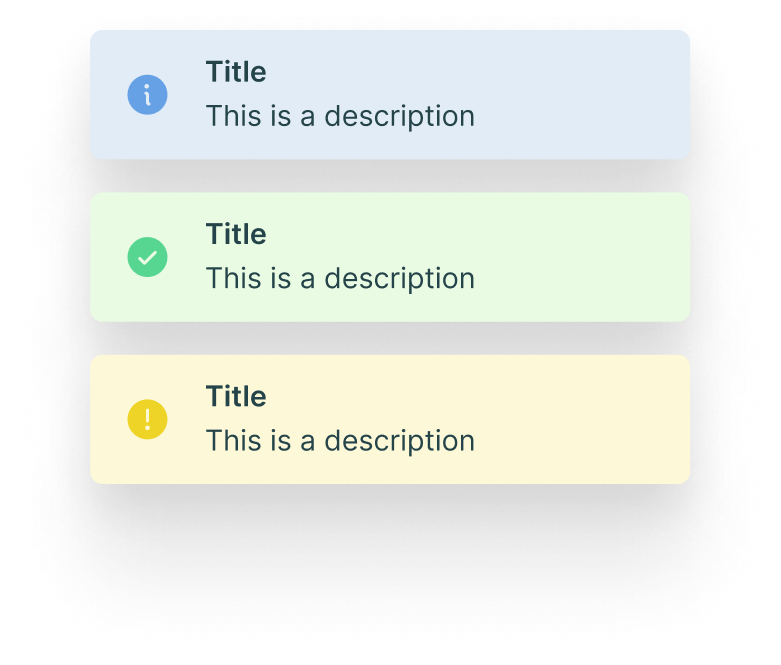Click the green checkmark success icon
This screenshot has width=781, height=665.
click(x=147, y=257)
